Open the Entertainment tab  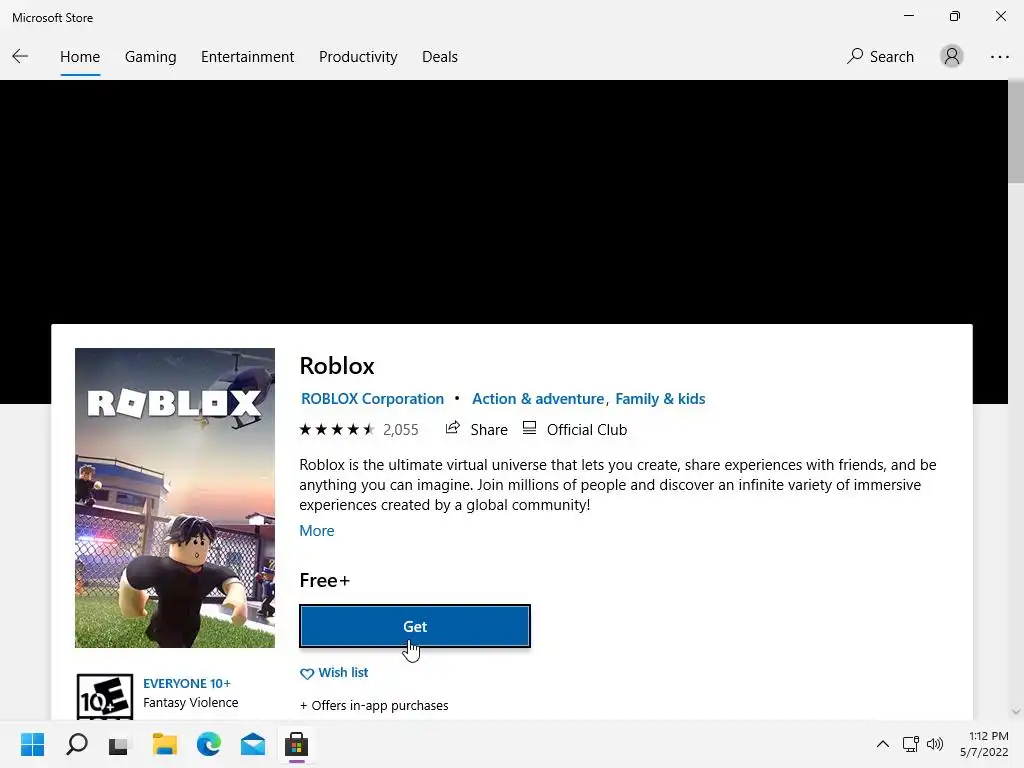248,57
